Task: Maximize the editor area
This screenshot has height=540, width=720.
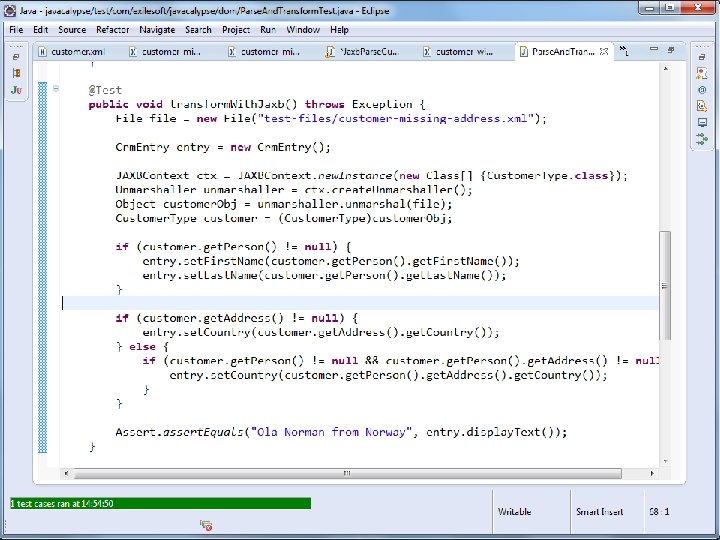Action: point(671,50)
